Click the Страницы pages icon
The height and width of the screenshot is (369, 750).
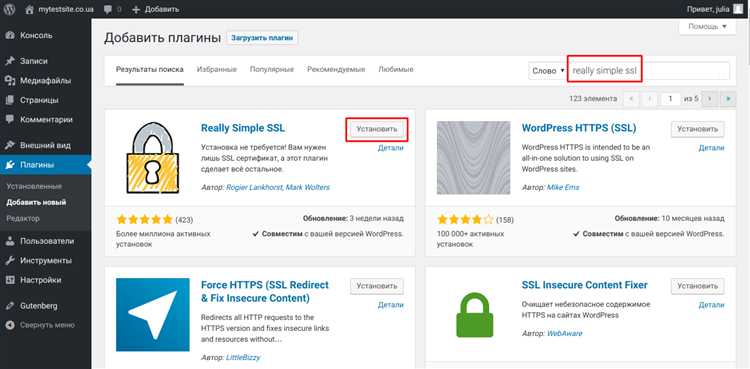(x=10, y=100)
